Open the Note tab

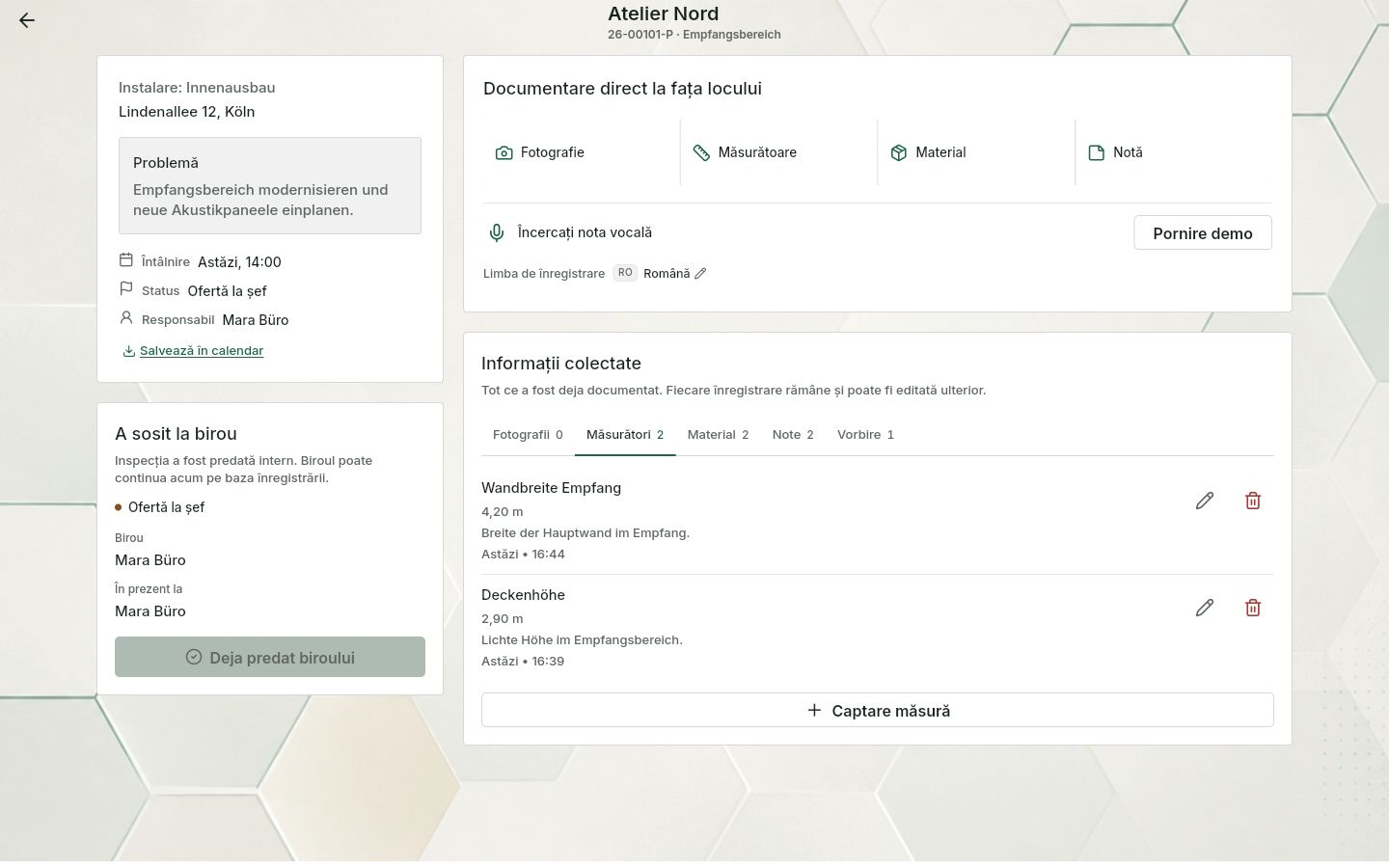(x=793, y=435)
